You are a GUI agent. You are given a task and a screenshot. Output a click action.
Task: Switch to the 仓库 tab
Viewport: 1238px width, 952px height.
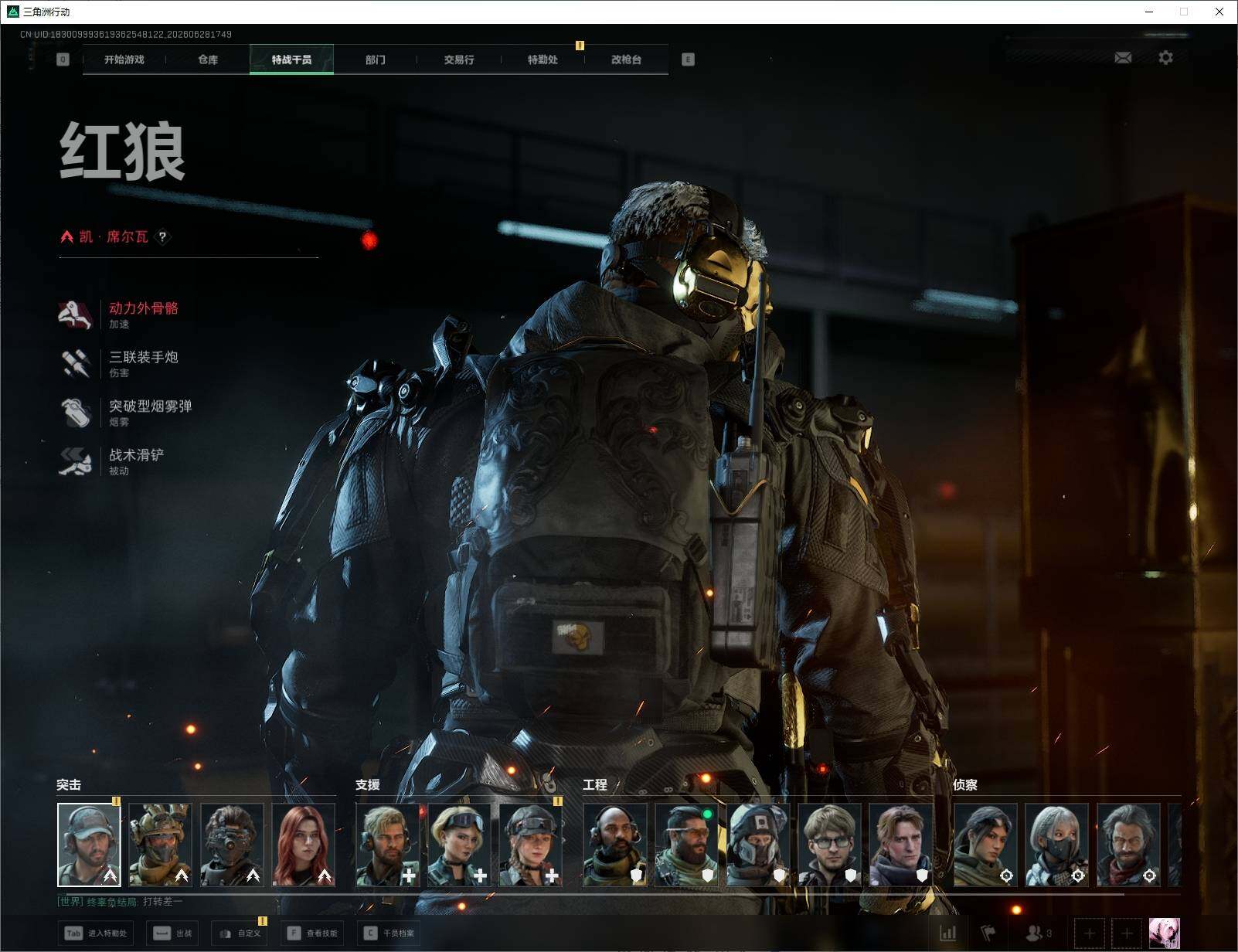click(x=208, y=59)
